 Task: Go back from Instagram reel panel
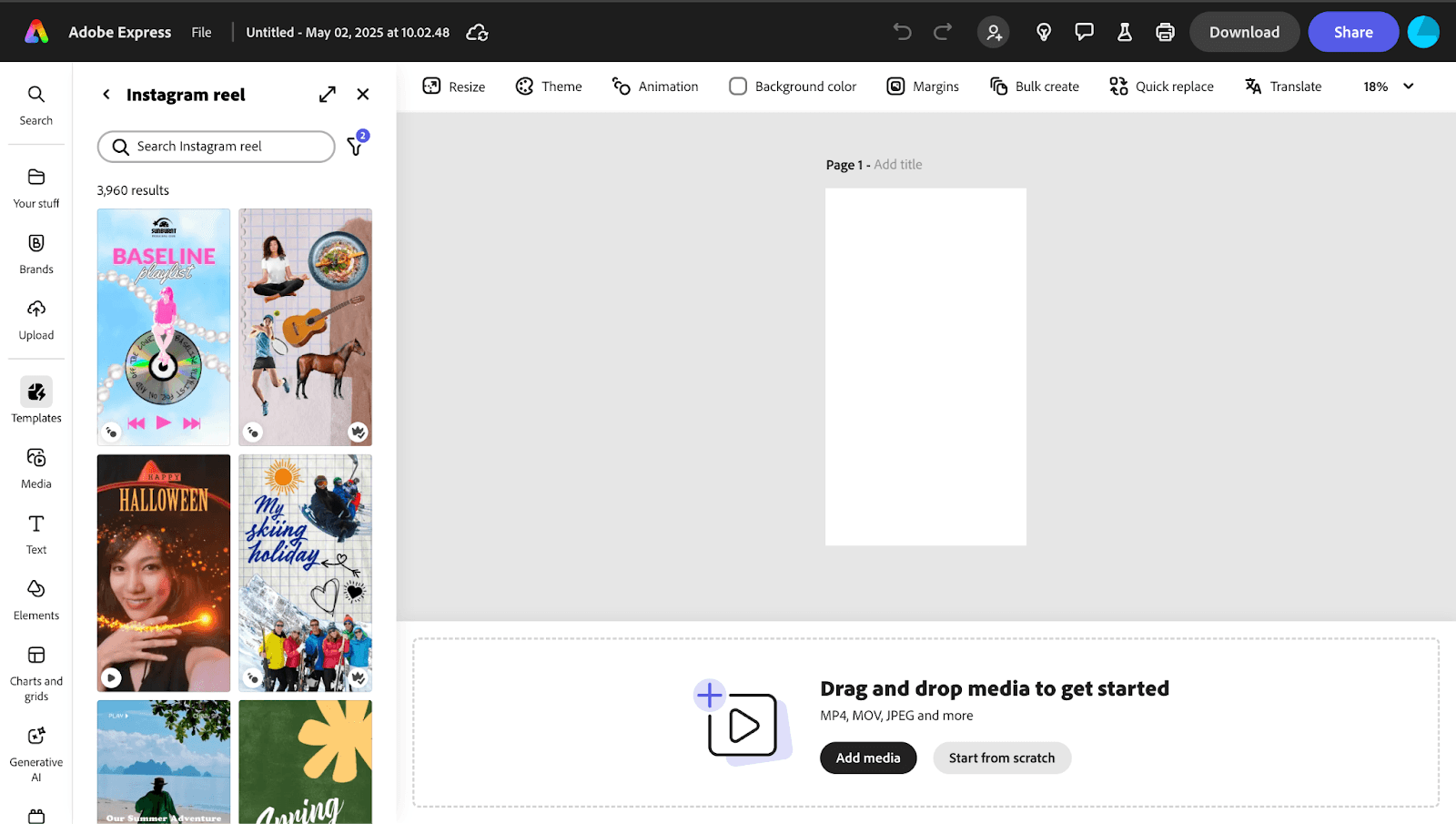[106, 94]
